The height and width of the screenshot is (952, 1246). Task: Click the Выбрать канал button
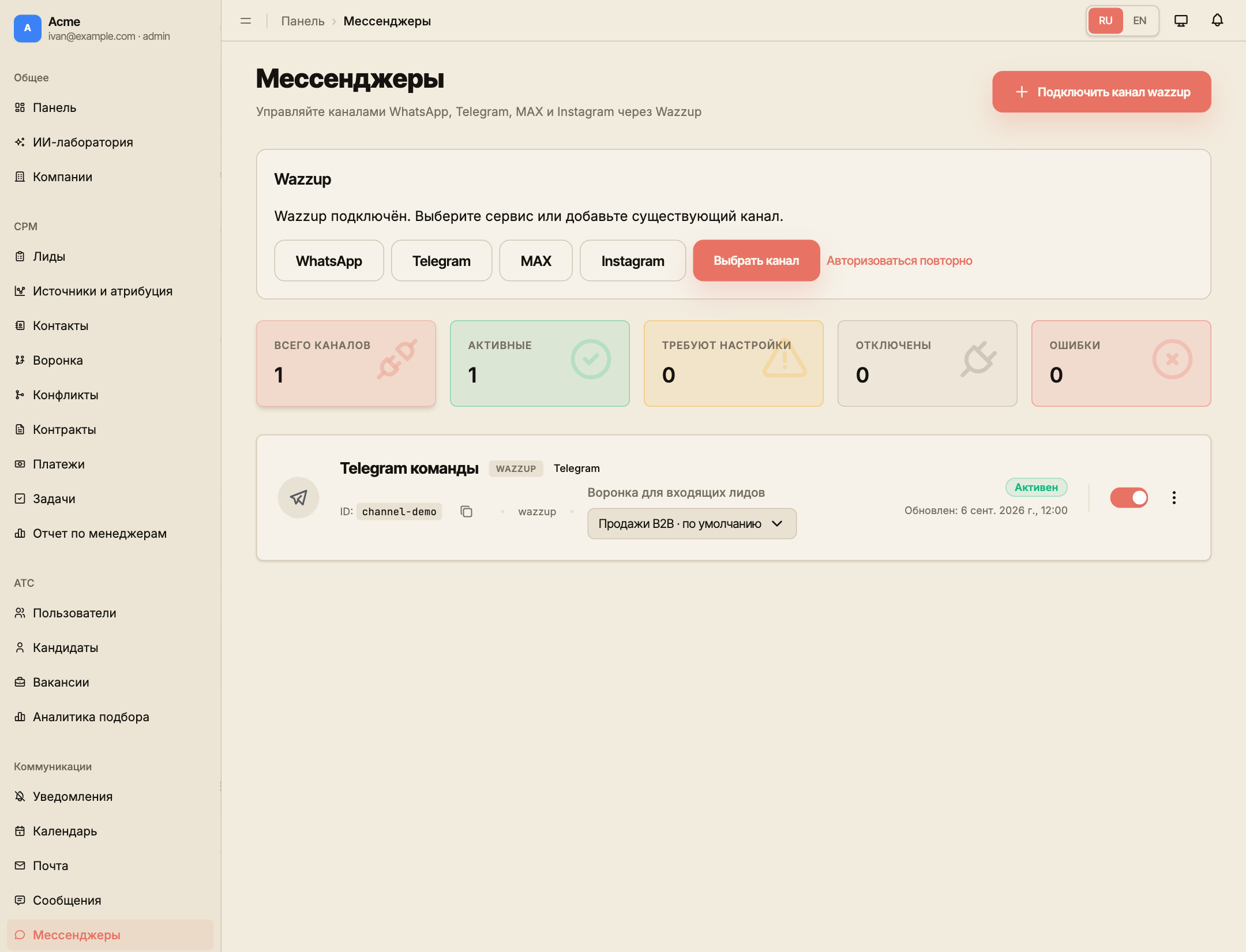pos(756,261)
